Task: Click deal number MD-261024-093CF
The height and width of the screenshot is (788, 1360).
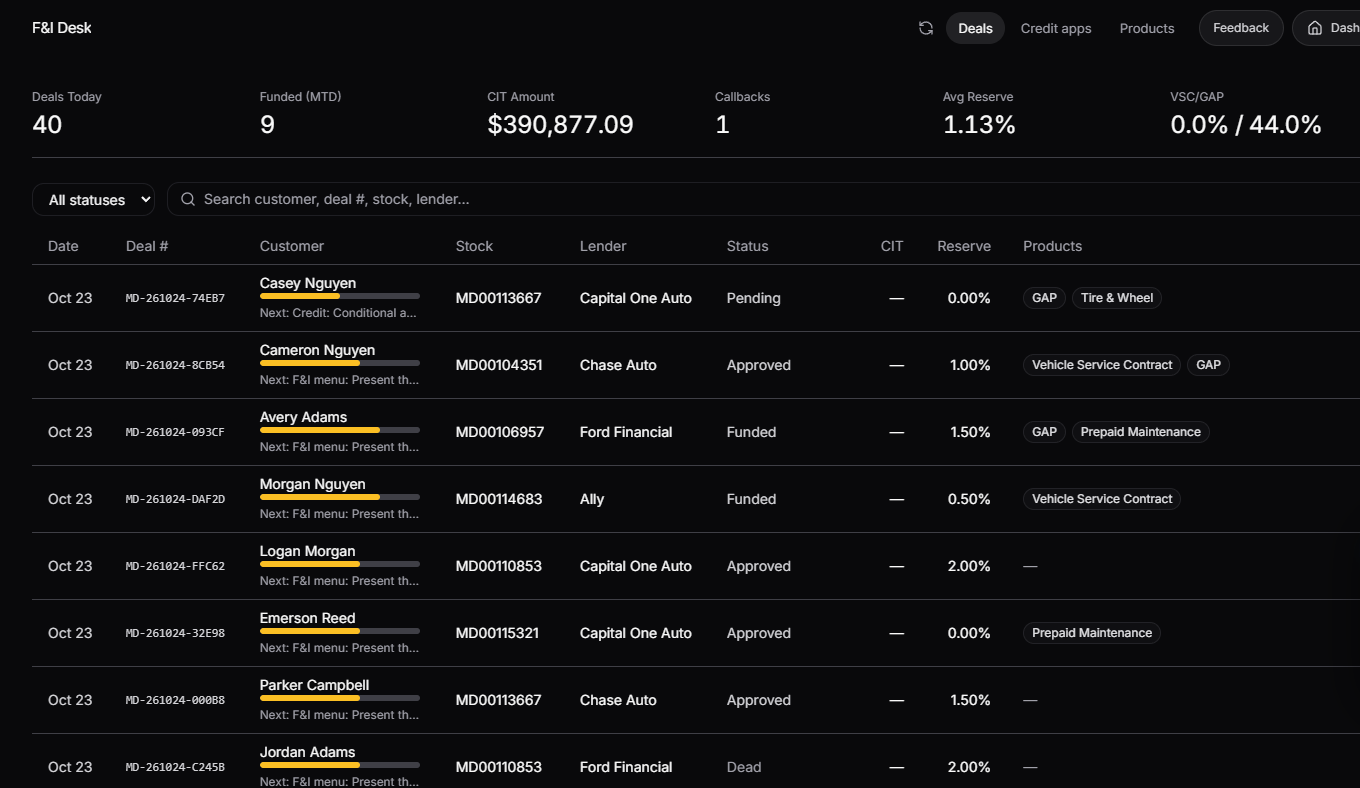Action: click(x=175, y=432)
